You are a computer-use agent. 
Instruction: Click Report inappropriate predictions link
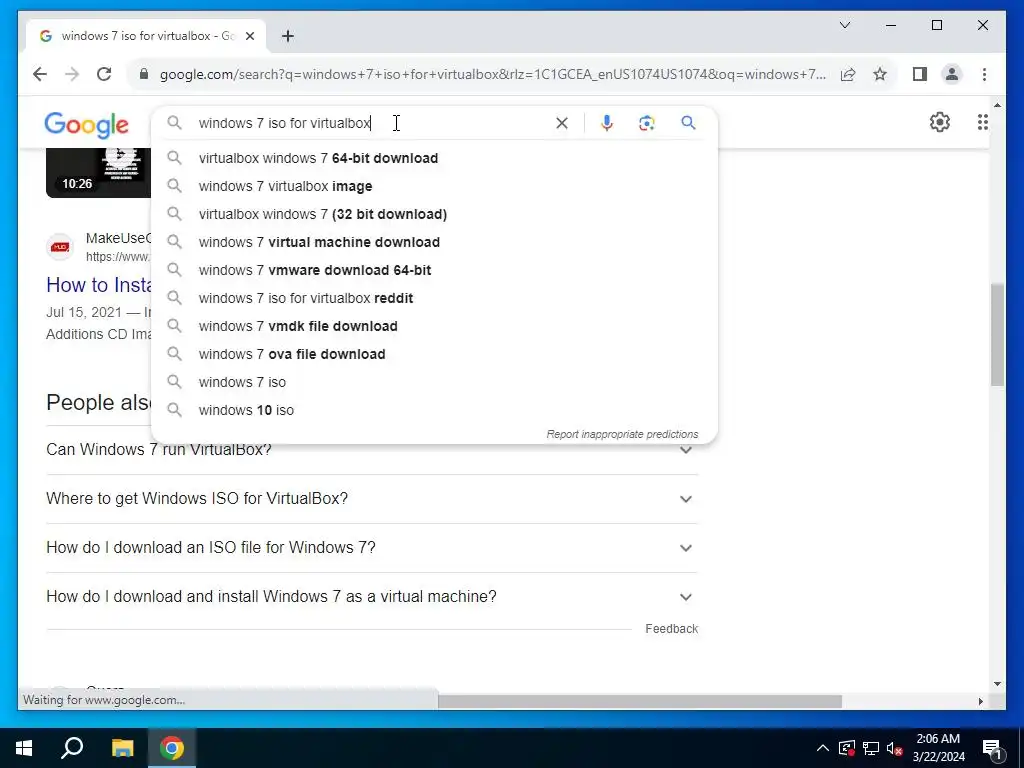point(622,434)
